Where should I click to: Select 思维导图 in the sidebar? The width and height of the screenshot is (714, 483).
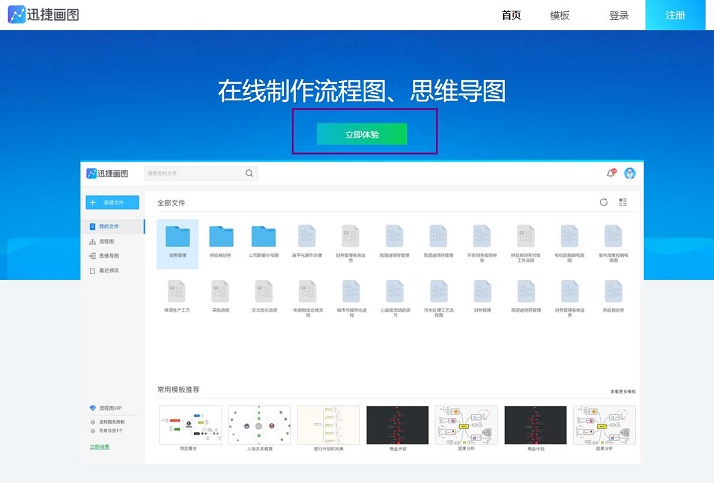(104, 256)
